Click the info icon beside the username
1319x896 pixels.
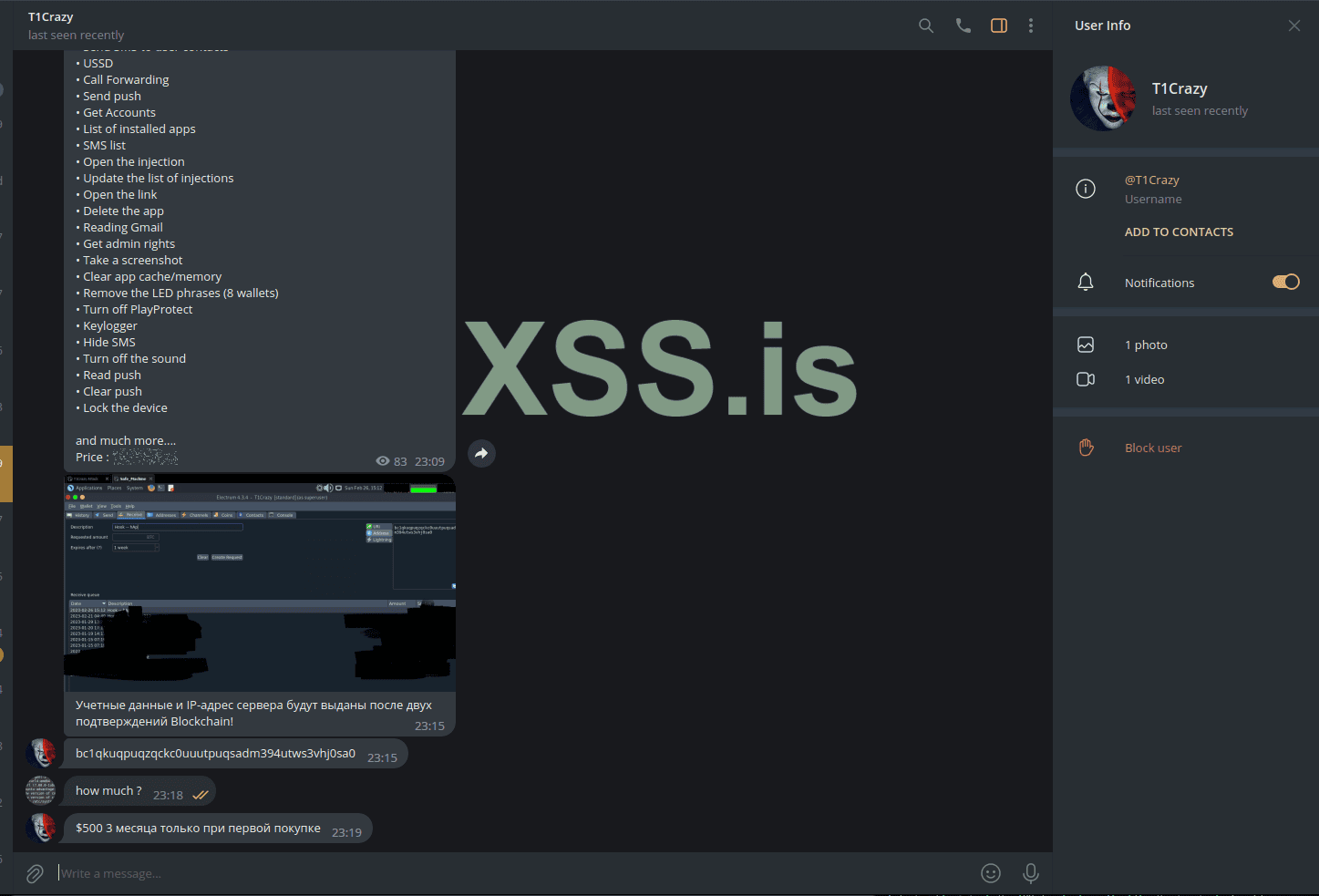(x=1086, y=189)
